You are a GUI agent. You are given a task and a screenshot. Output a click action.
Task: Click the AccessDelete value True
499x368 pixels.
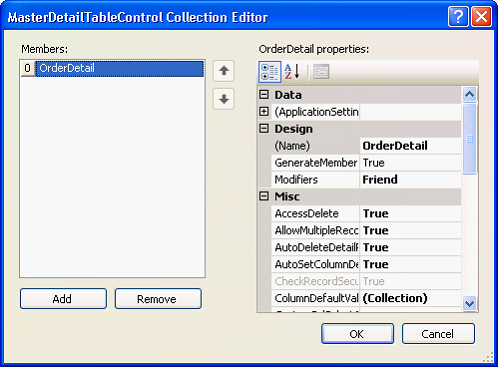[410, 213]
